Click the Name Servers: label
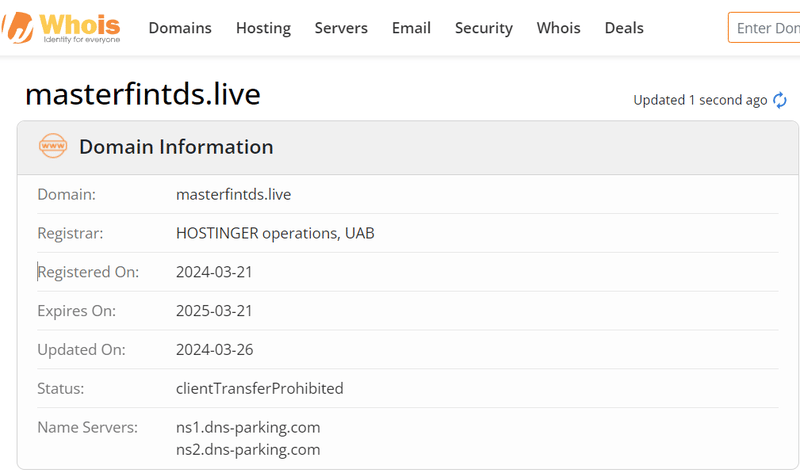 click(87, 427)
